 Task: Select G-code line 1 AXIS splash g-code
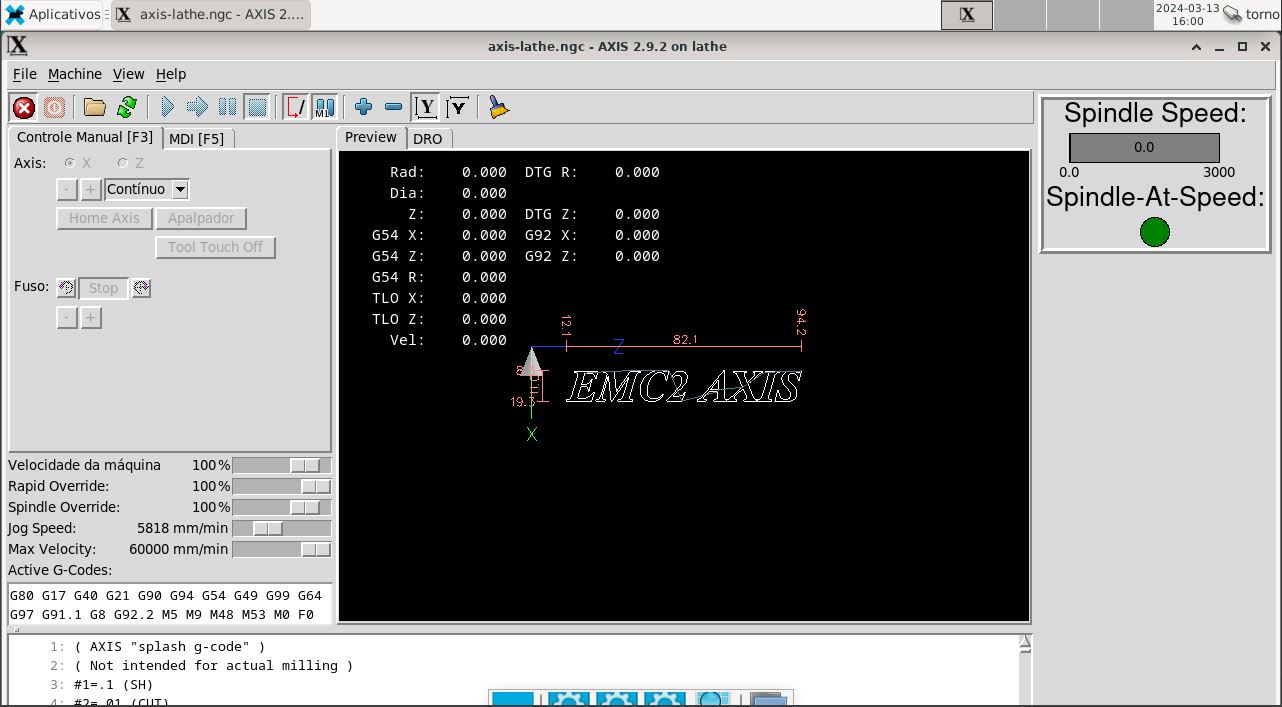(x=170, y=646)
